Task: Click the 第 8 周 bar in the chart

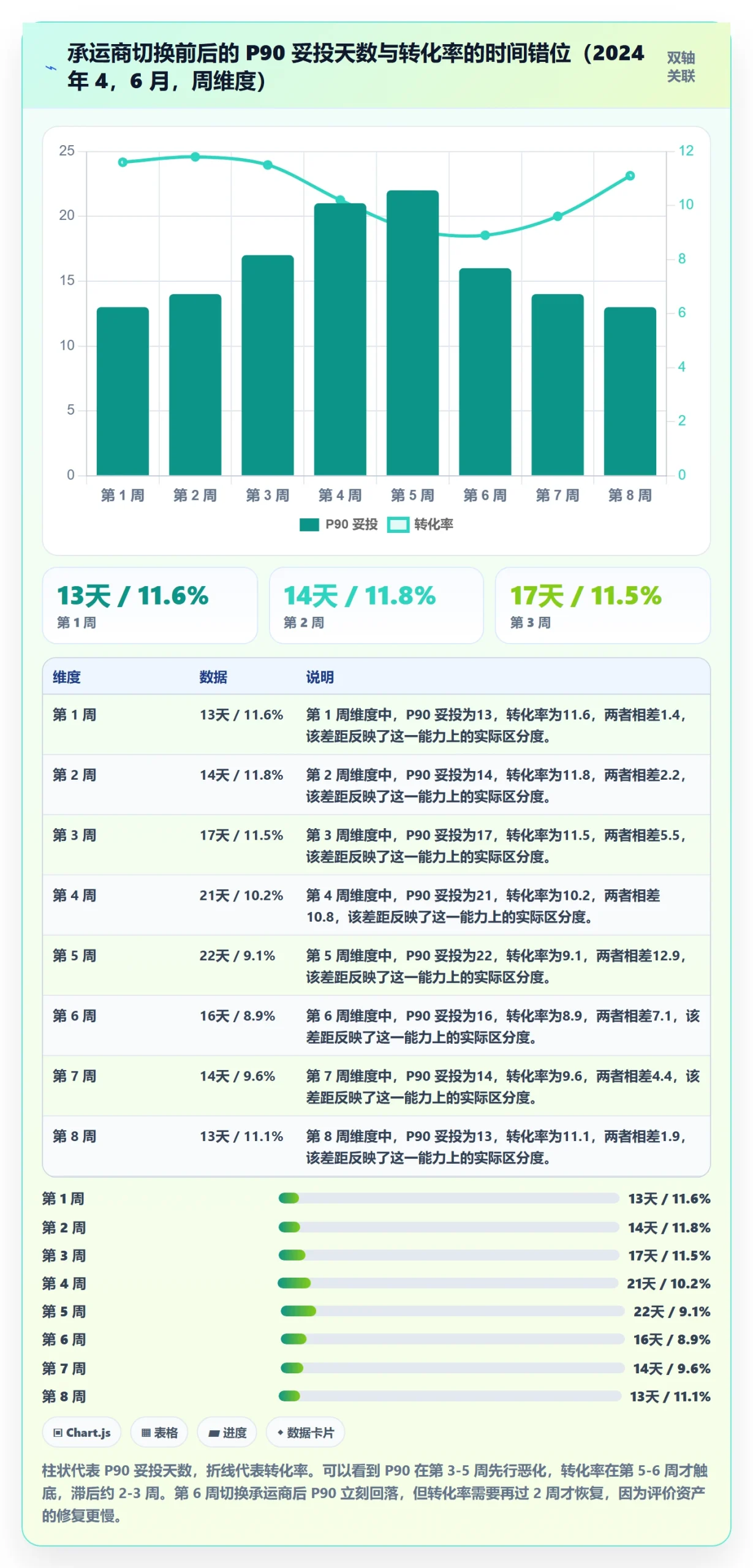Action: (630, 391)
